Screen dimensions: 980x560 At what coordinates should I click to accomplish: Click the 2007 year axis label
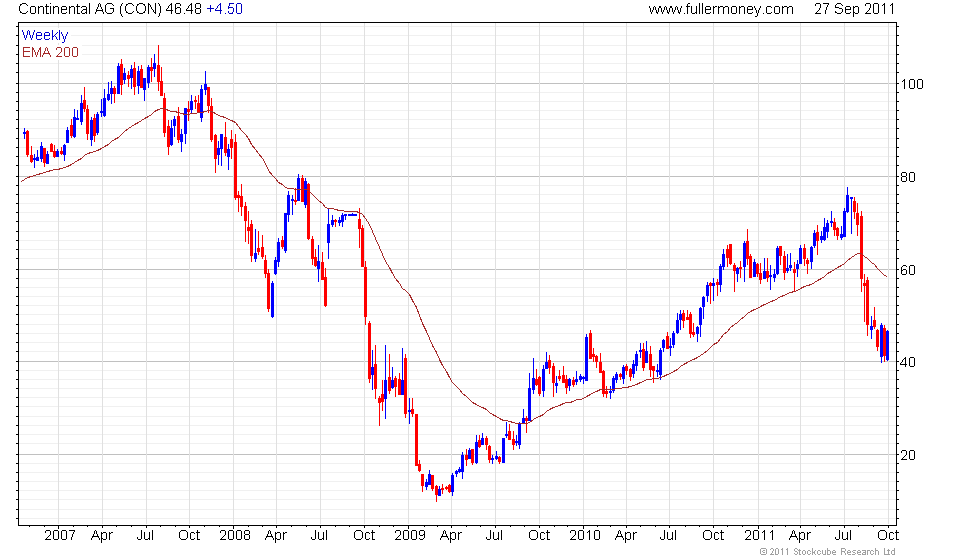(x=59, y=535)
